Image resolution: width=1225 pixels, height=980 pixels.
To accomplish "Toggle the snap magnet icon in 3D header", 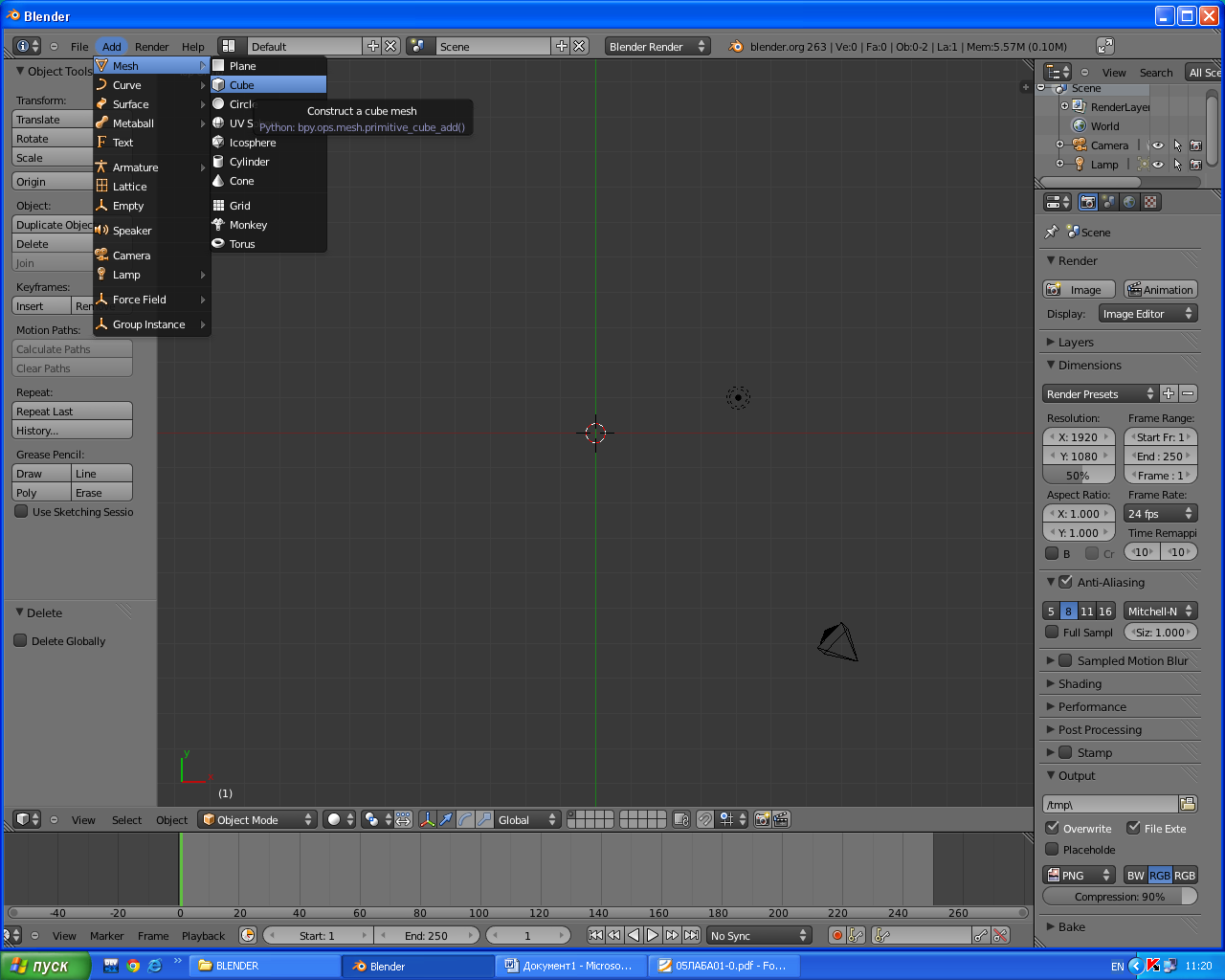I will tap(705, 819).
